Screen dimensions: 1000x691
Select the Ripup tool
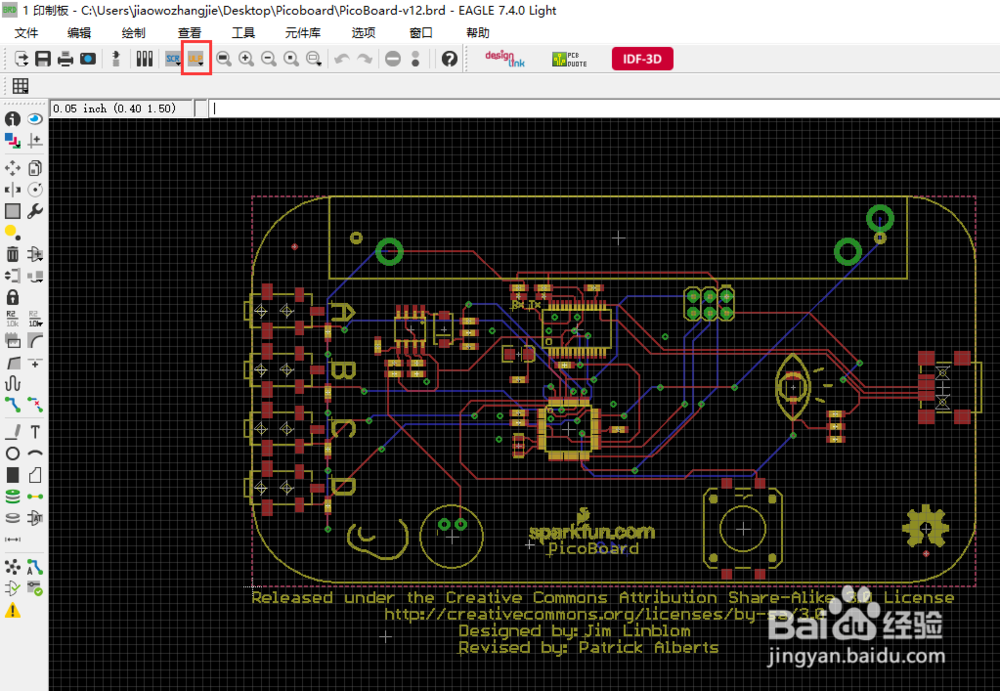pyautogui.click(x=33, y=406)
